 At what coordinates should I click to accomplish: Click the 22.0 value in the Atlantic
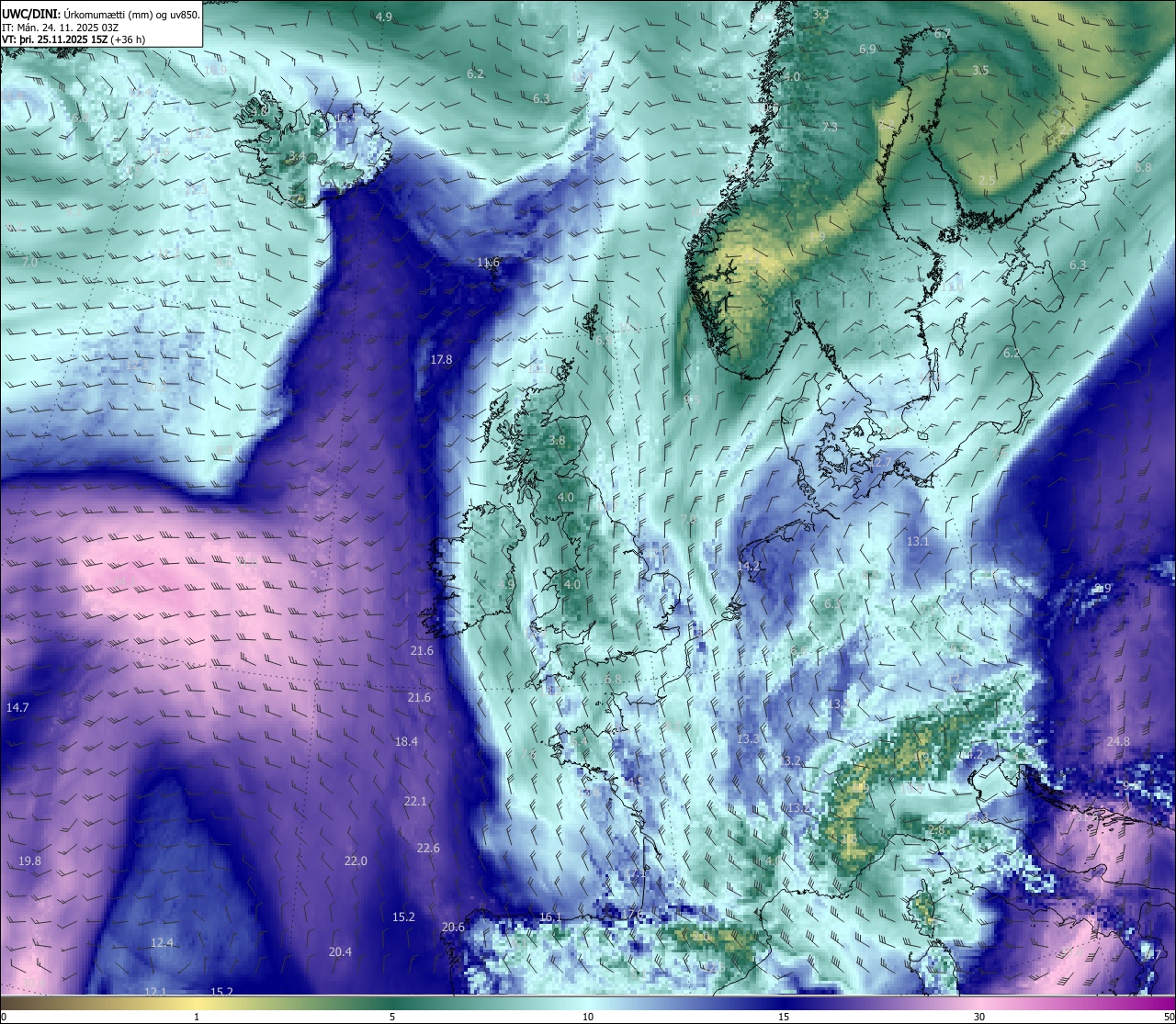click(356, 861)
